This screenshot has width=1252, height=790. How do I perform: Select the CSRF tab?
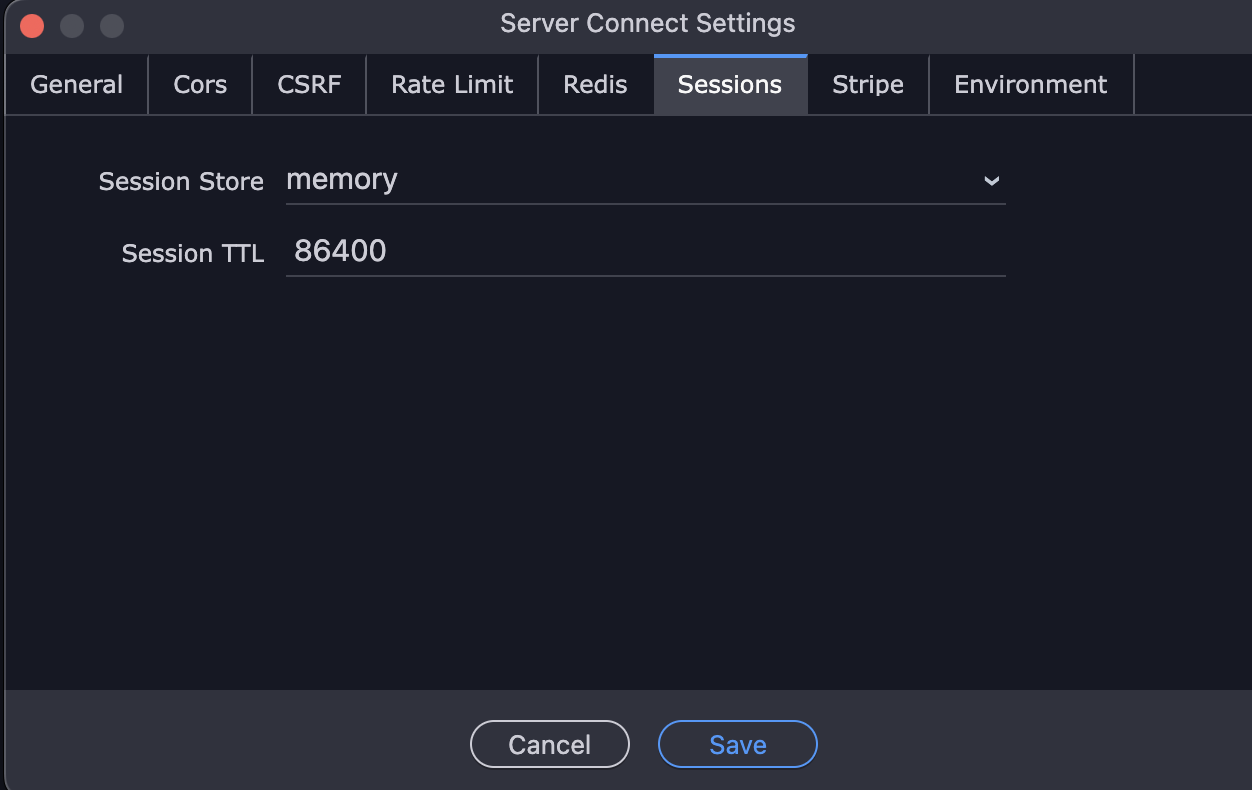pyautogui.click(x=309, y=85)
